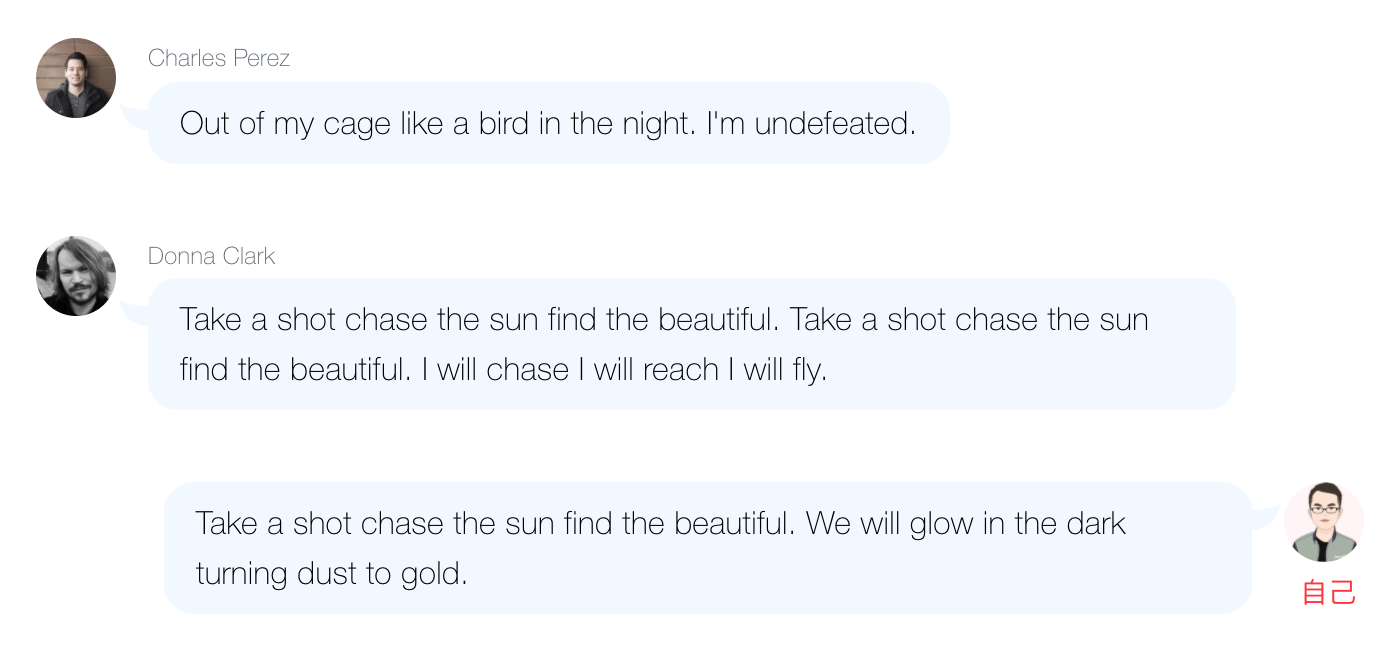Image resolution: width=1396 pixels, height=650 pixels.
Task: Click the line "turning dust to gold."
Action: 331,574
